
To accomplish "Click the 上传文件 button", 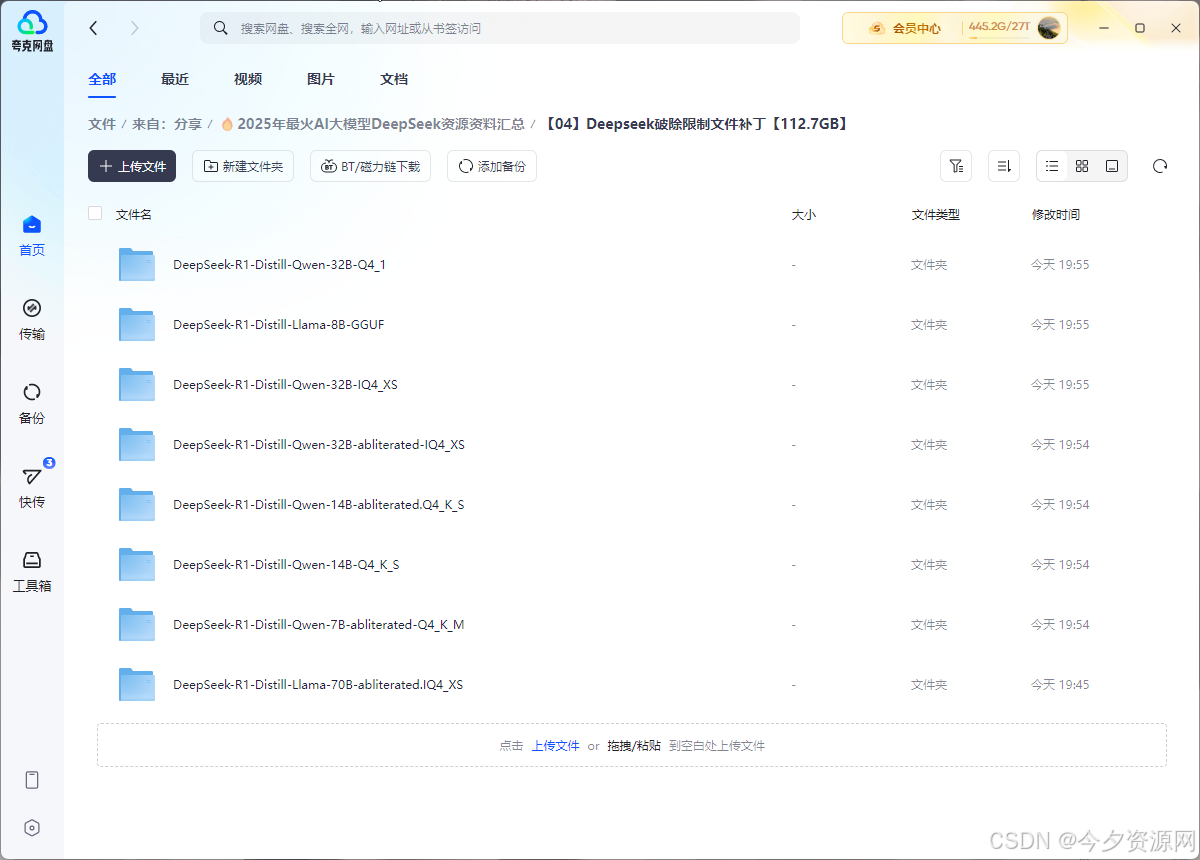I will pyautogui.click(x=132, y=166).
